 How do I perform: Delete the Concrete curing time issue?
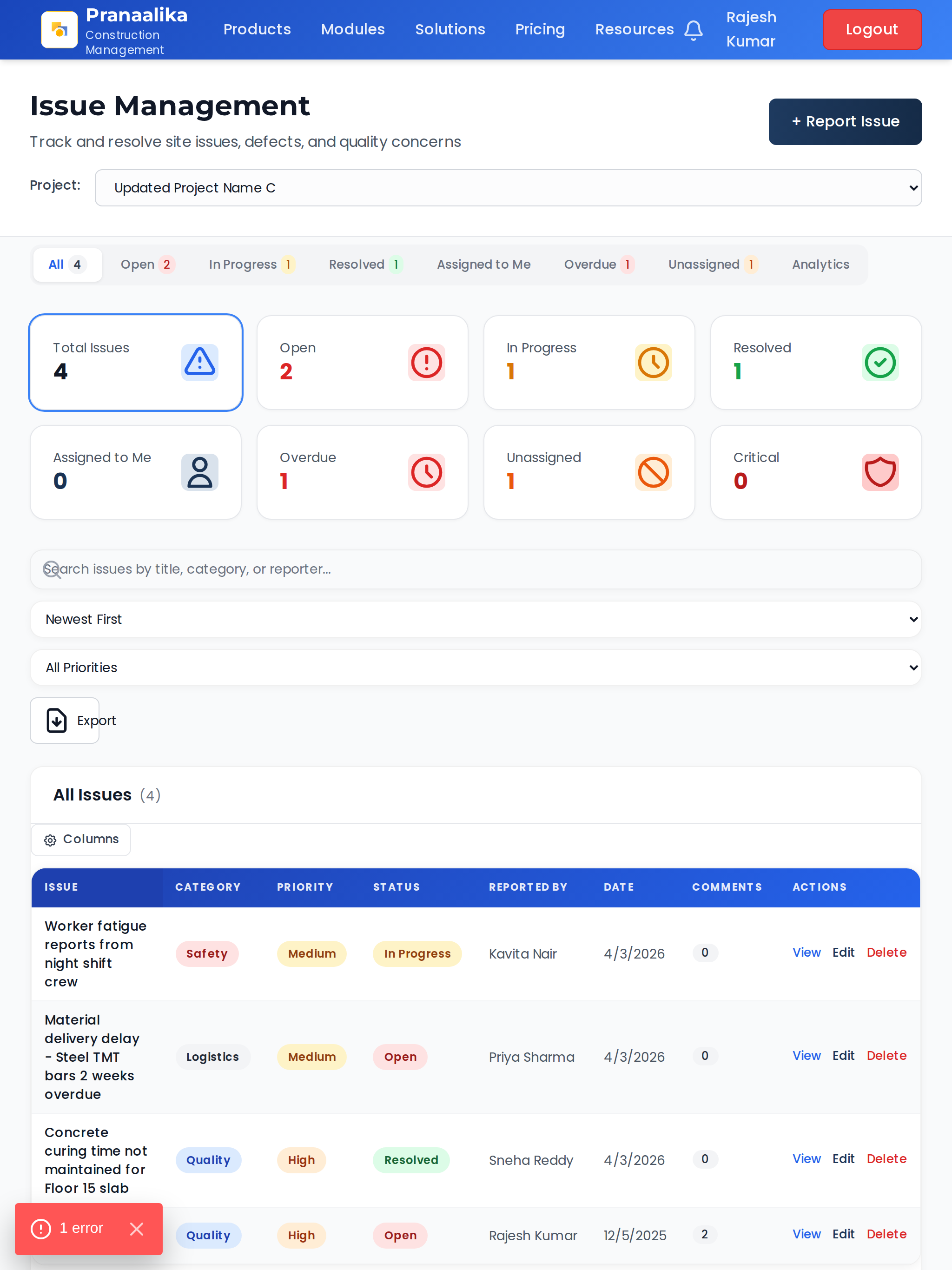pos(886,1159)
